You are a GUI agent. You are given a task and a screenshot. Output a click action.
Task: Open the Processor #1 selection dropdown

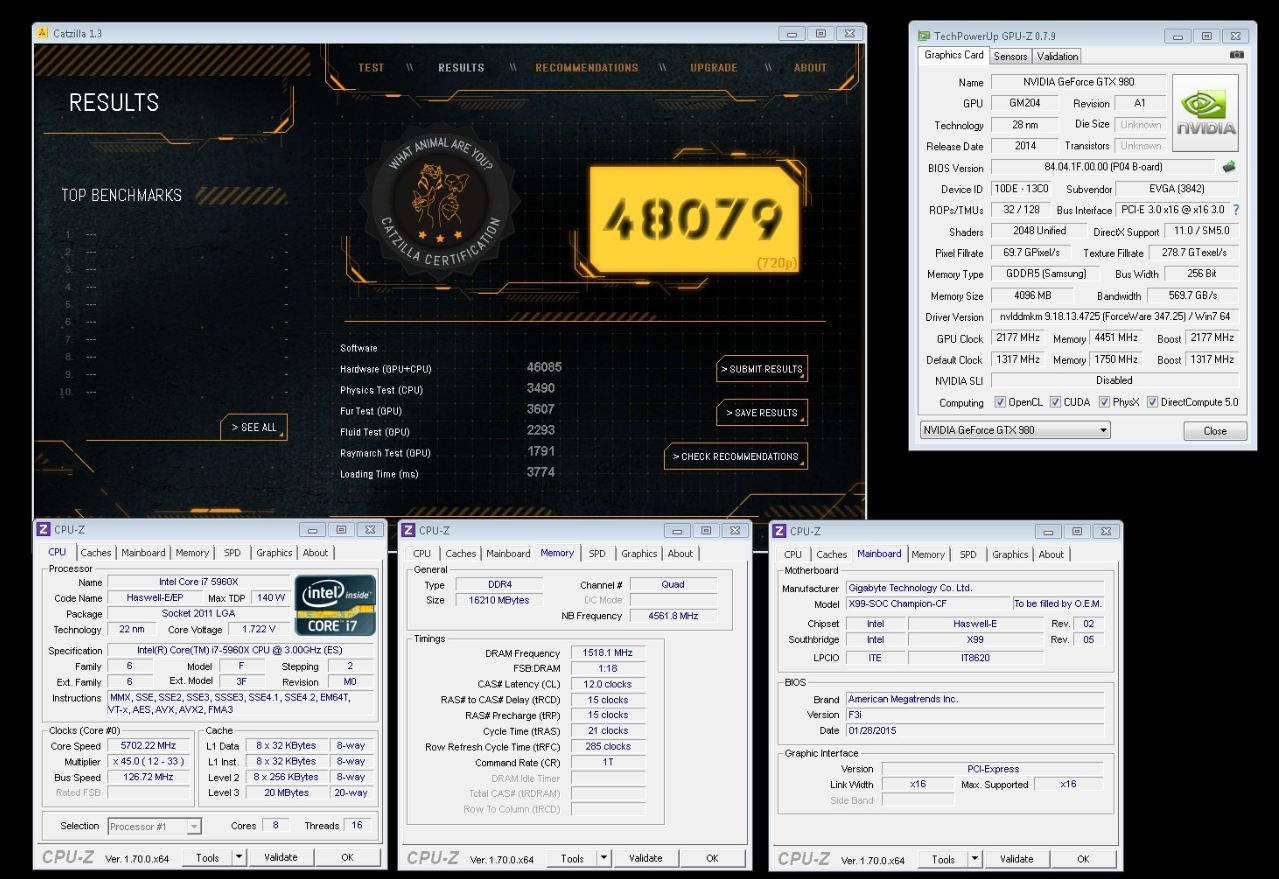coord(154,826)
